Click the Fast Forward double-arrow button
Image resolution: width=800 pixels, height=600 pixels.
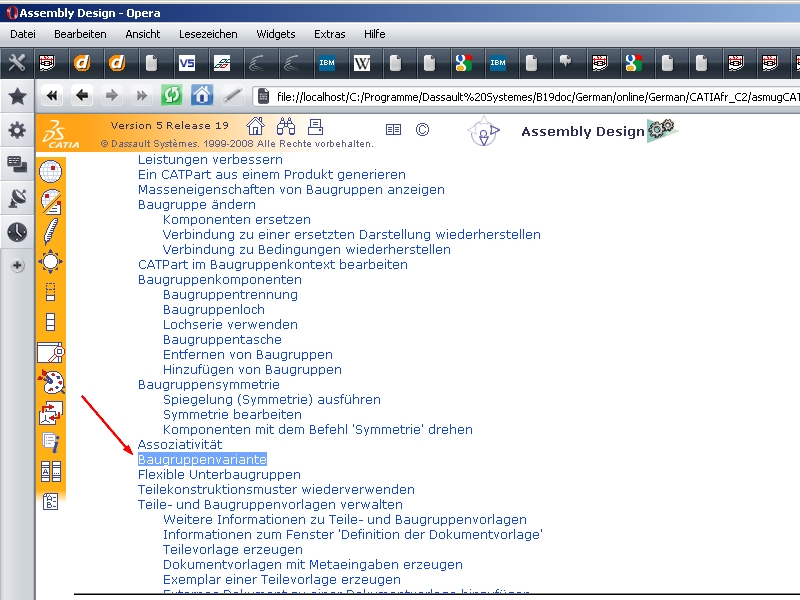[141, 95]
